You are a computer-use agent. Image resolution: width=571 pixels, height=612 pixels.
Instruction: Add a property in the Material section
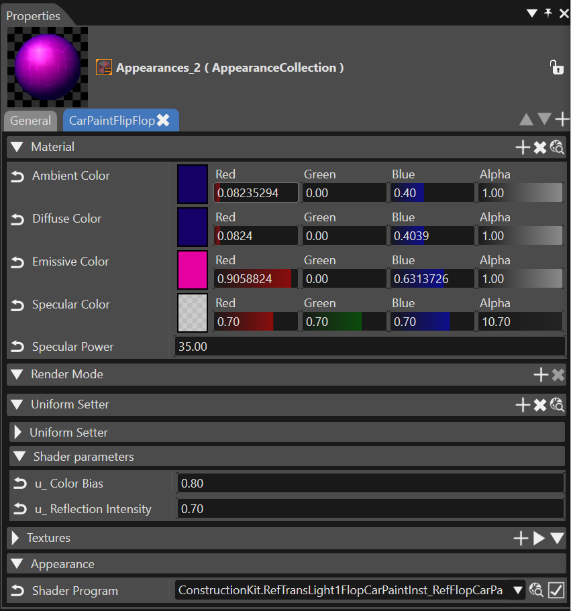(x=523, y=147)
